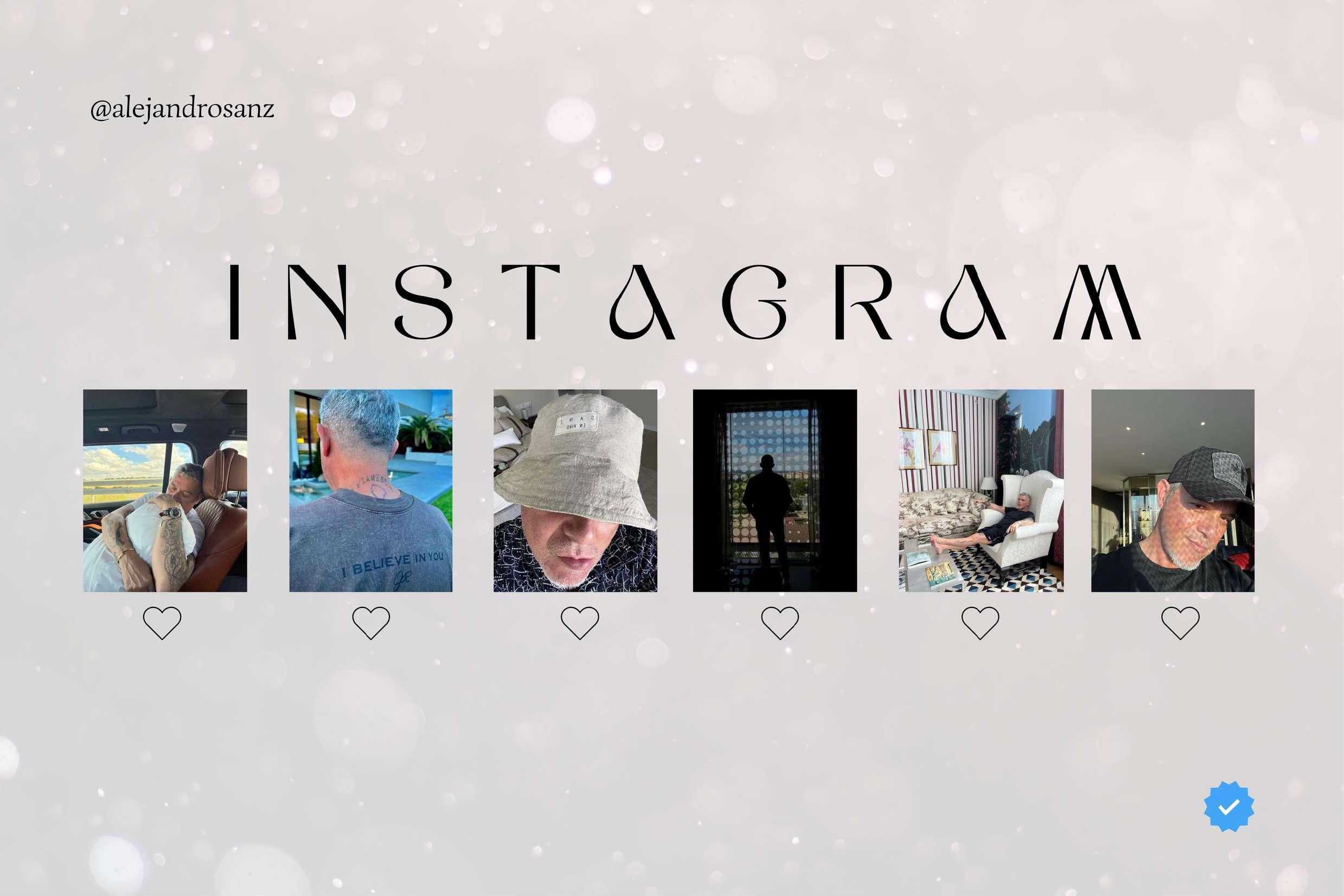This screenshot has width=1344, height=896.
Task: Click the INSTAGRAM title text
Action: 684,302
